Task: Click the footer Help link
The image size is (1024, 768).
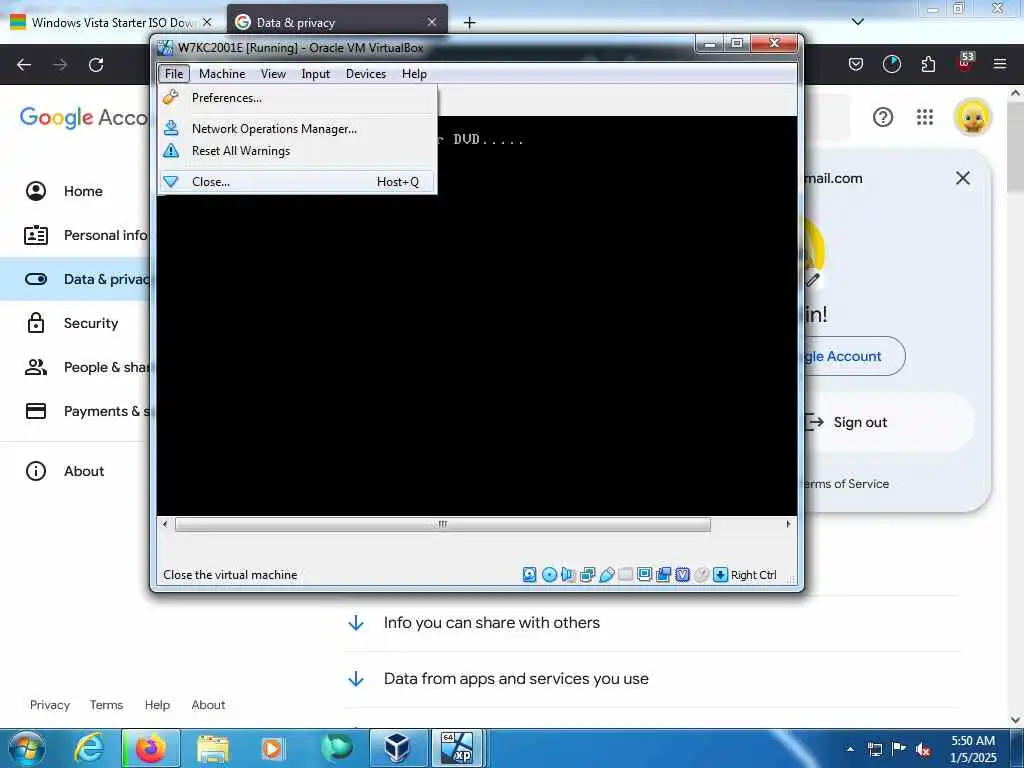Action: click(x=157, y=705)
